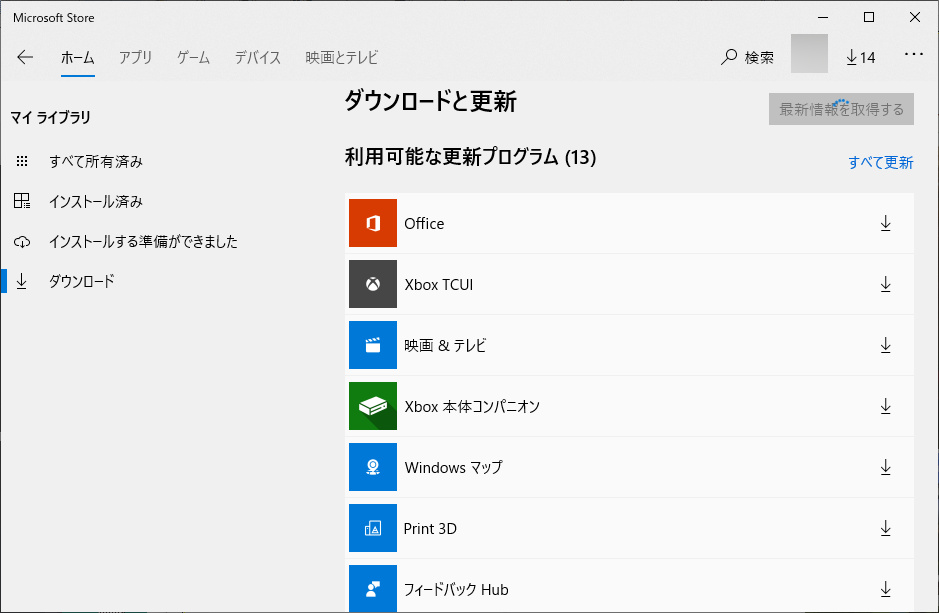Viewport: 939px width, 613px height.
Task: Click the cloud download icon in sidebar
Action: point(22,242)
